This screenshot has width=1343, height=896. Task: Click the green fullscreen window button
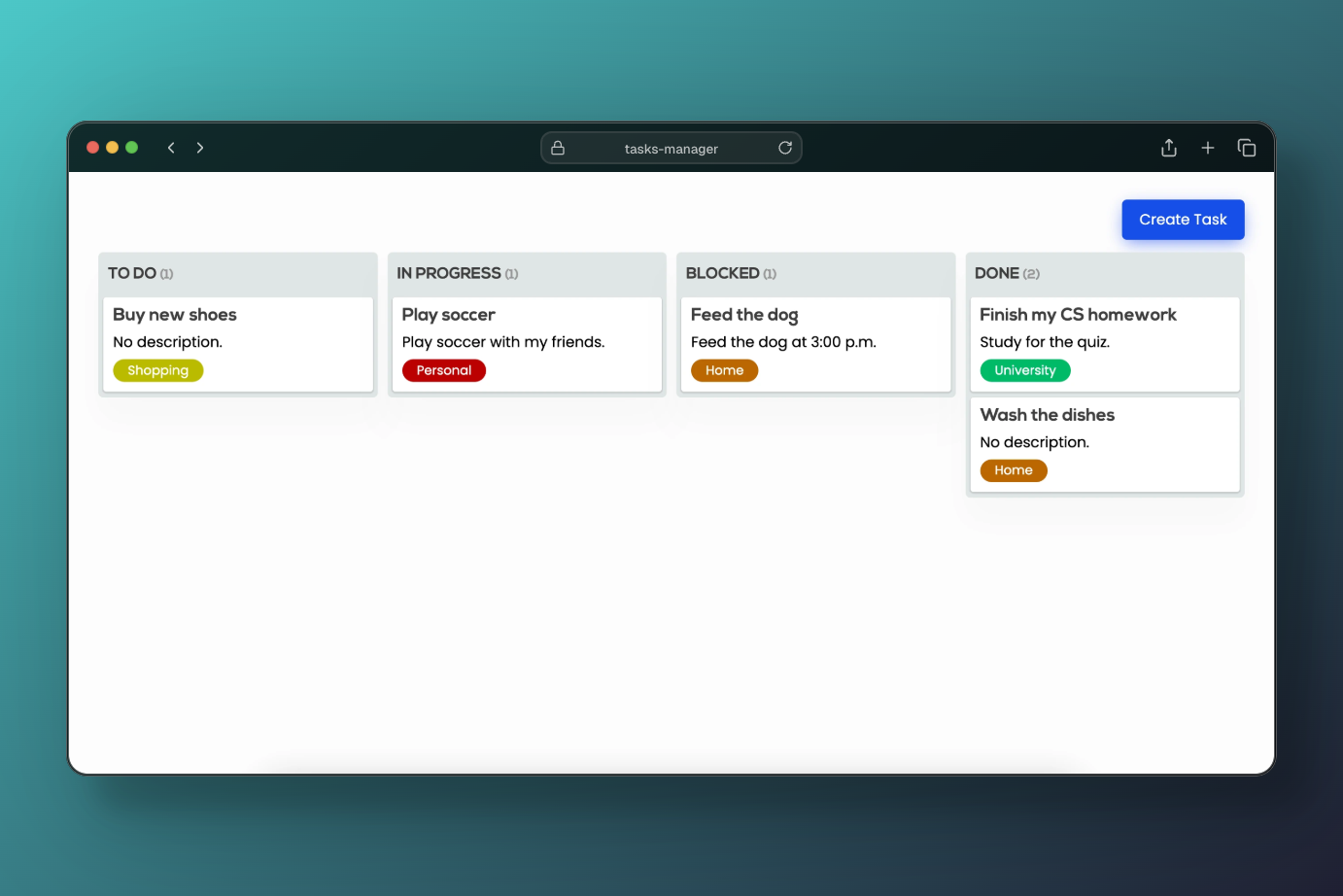(x=132, y=148)
